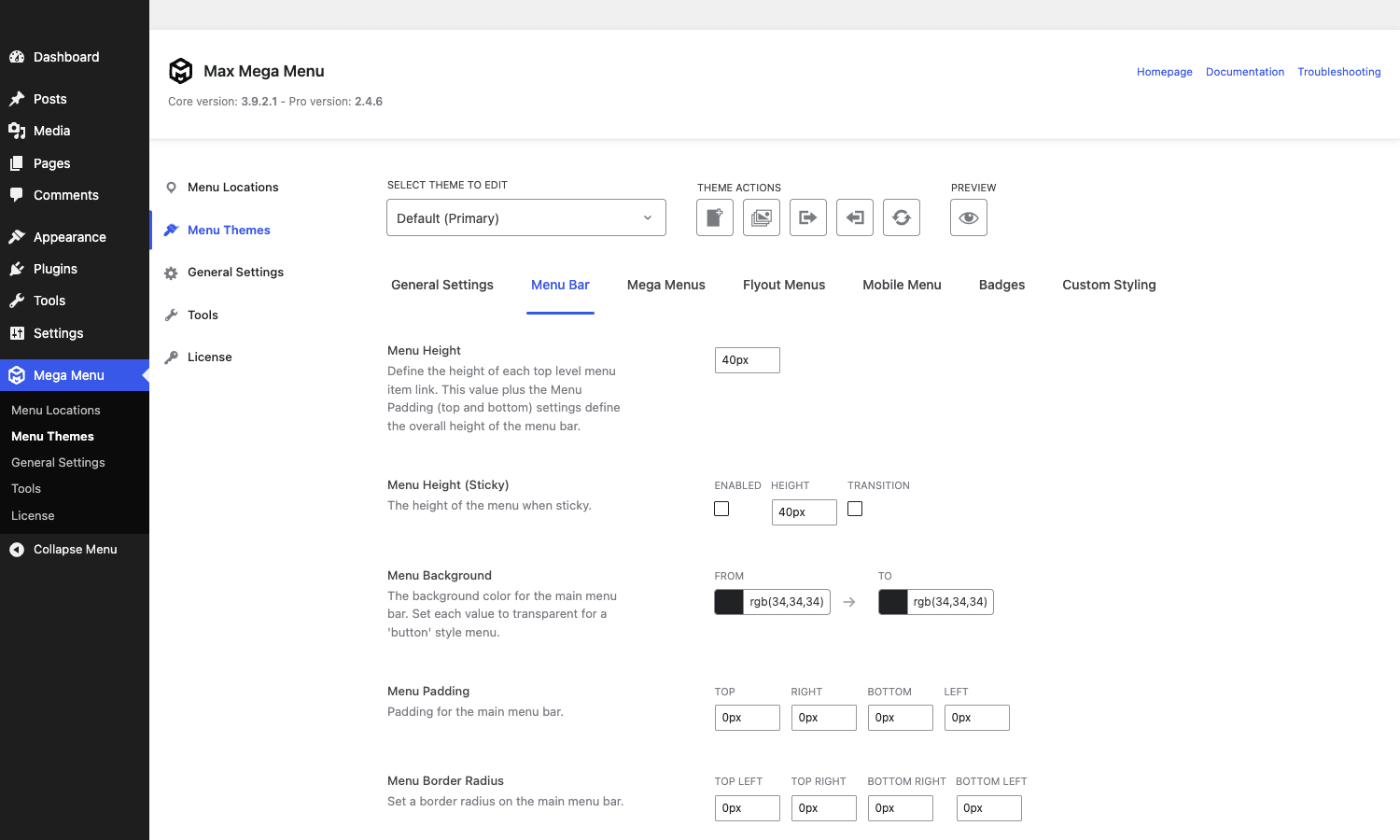Click the 'Menu Height (Sticky)' label
This screenshot has height=840, width=1400.
point(448,485)
